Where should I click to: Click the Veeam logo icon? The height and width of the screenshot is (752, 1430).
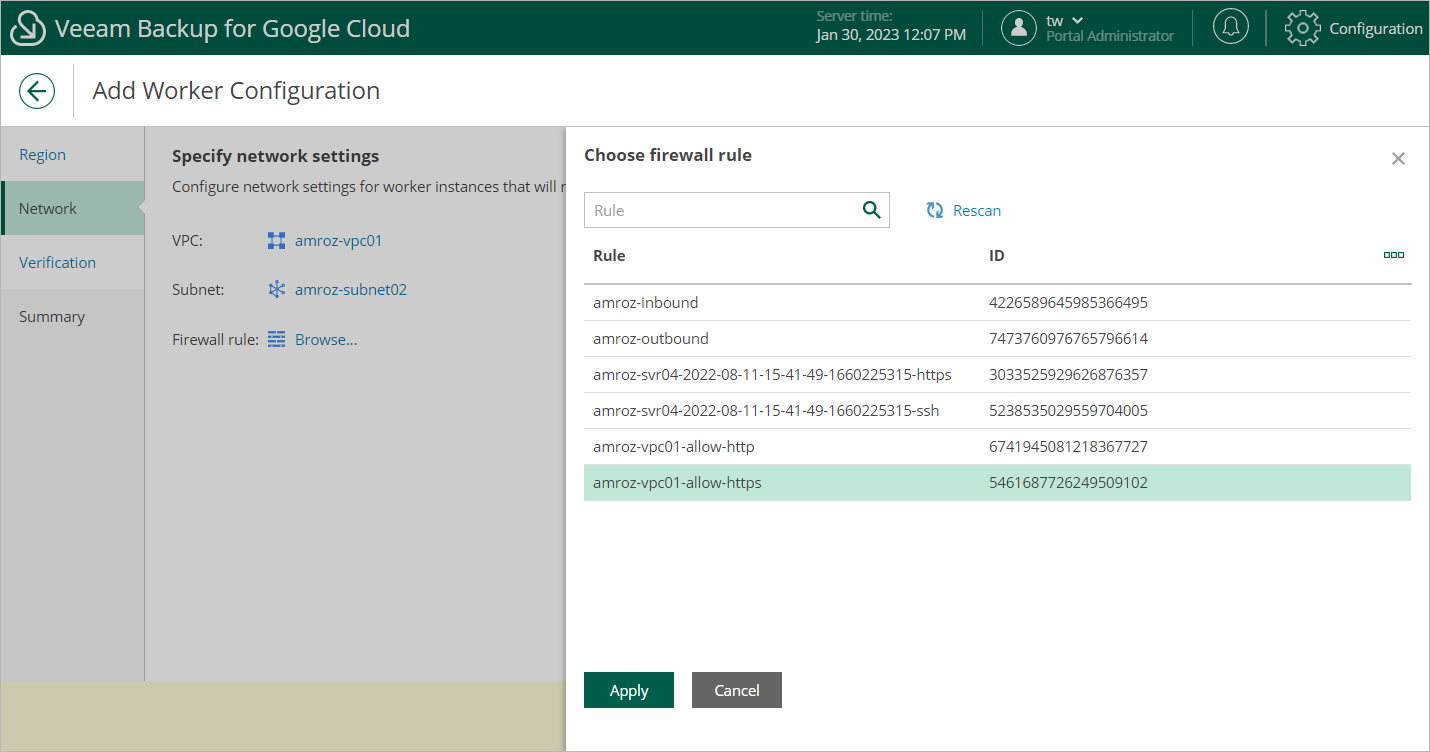coord(28,28)
